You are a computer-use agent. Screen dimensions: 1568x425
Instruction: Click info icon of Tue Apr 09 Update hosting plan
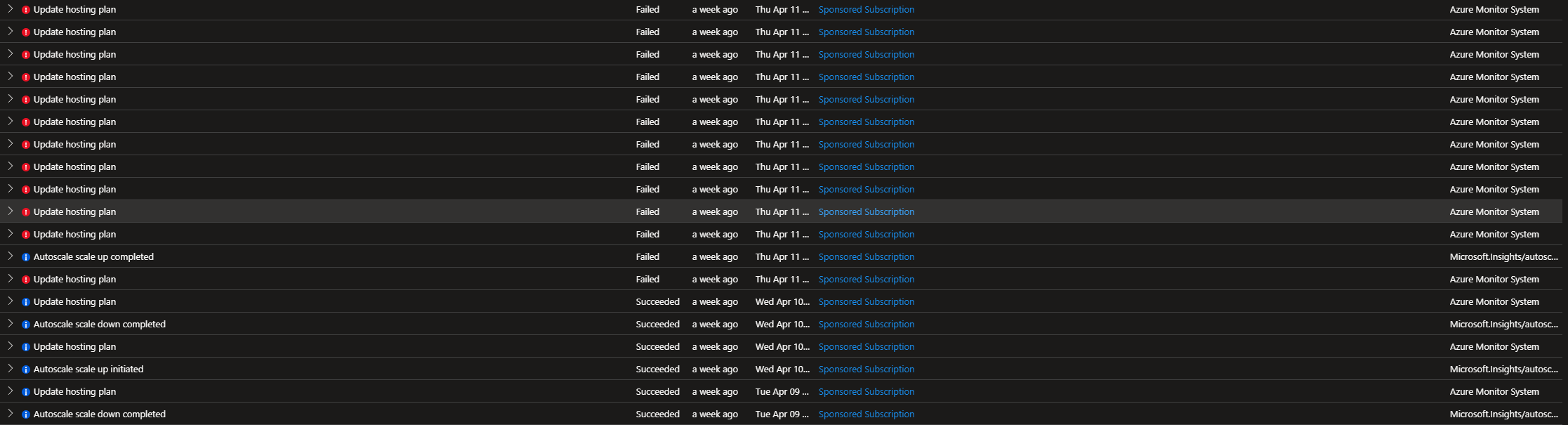coord(26,392)
